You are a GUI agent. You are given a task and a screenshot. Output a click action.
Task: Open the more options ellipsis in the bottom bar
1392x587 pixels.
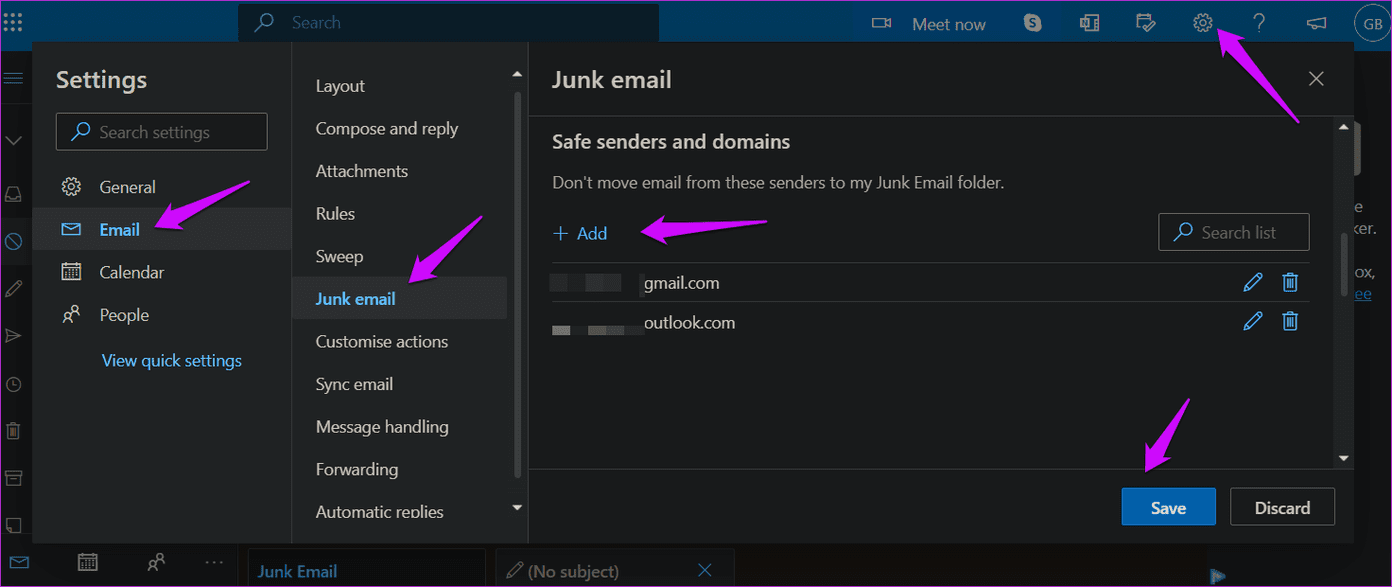pos(214,562)
